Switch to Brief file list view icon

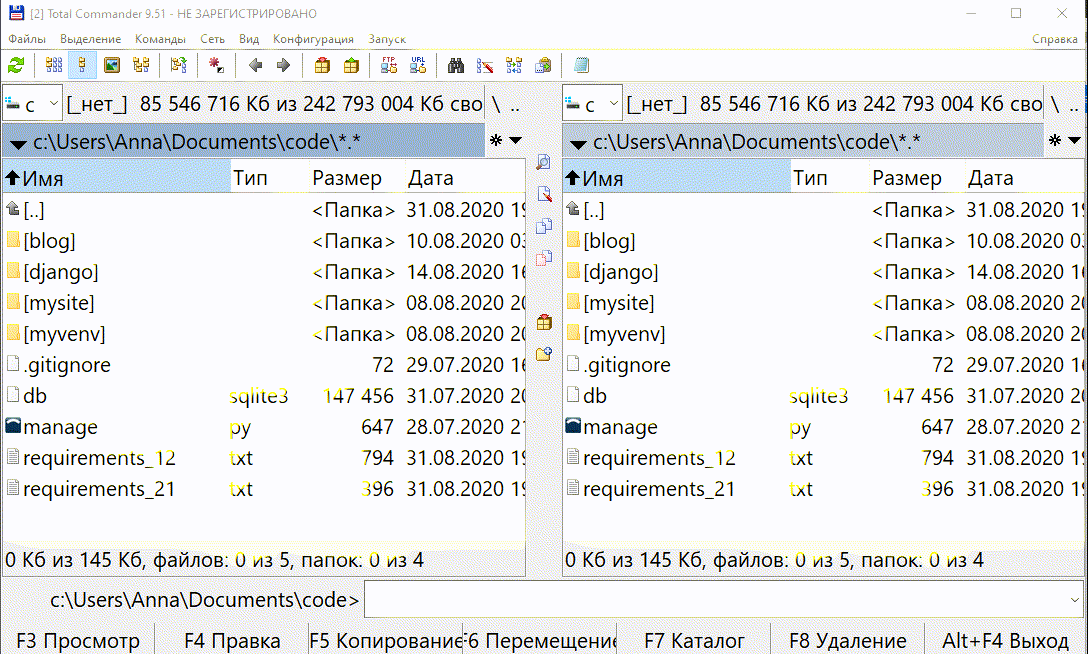[53, 66]
